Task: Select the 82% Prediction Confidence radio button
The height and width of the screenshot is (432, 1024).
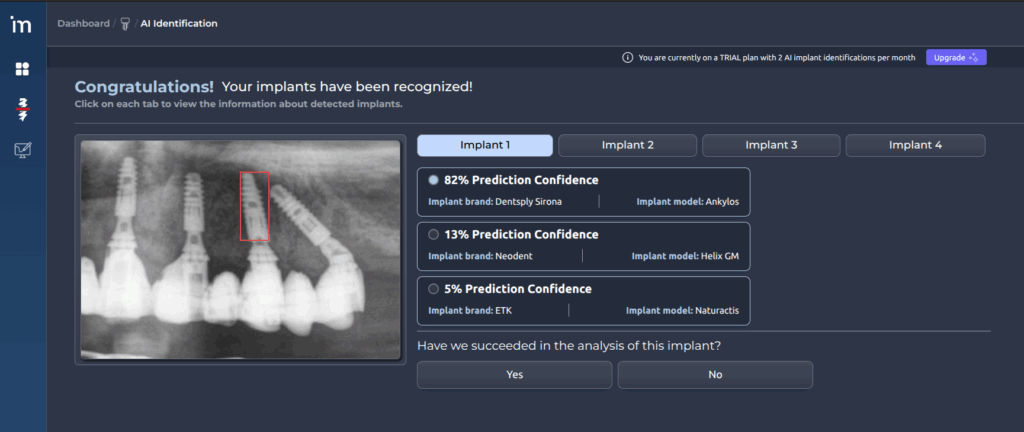Action: click(433, 180)
